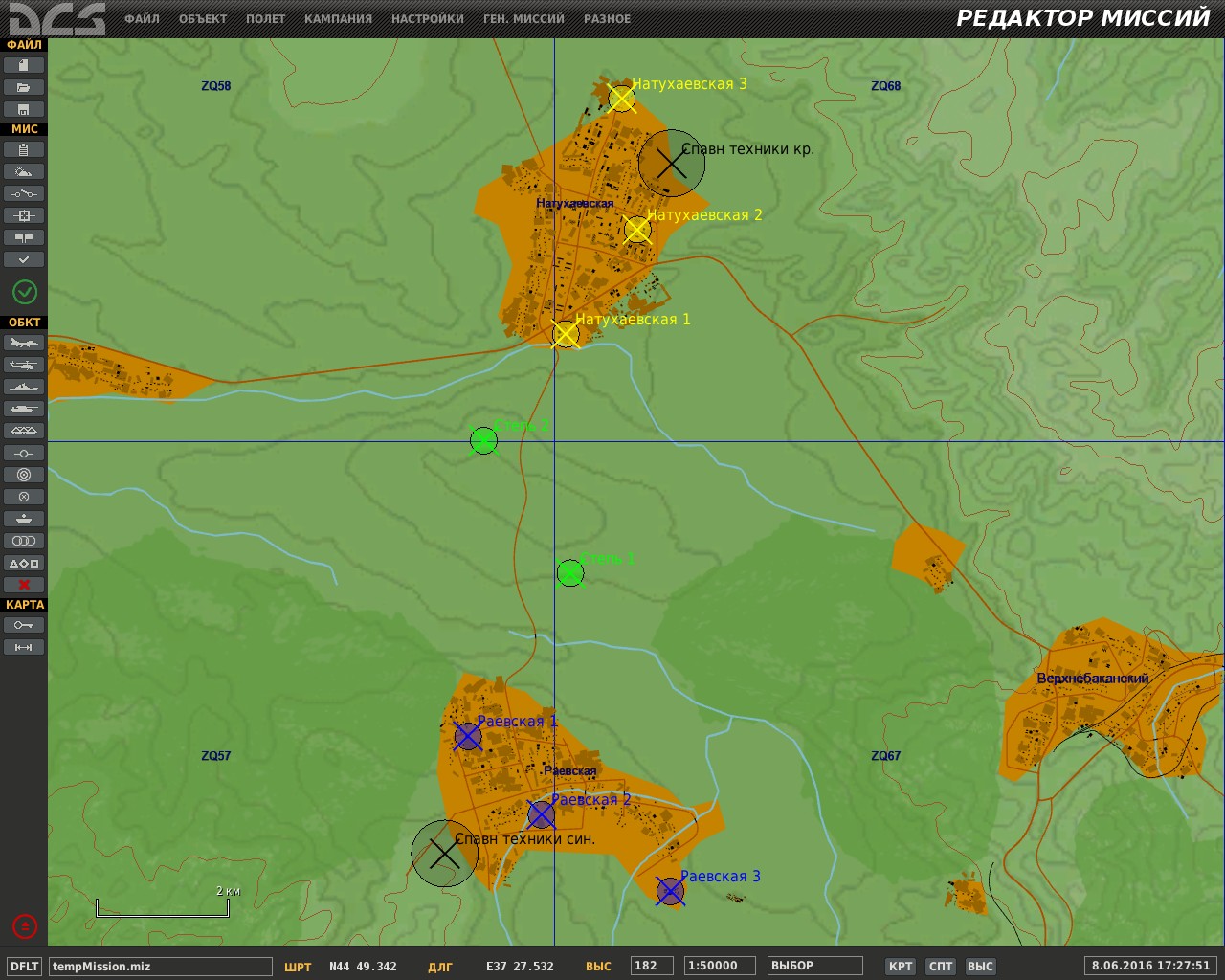1225x980 pixels.
Task: Select the Натухаевская 2 yellow map marker
Action: pos(636,230)
